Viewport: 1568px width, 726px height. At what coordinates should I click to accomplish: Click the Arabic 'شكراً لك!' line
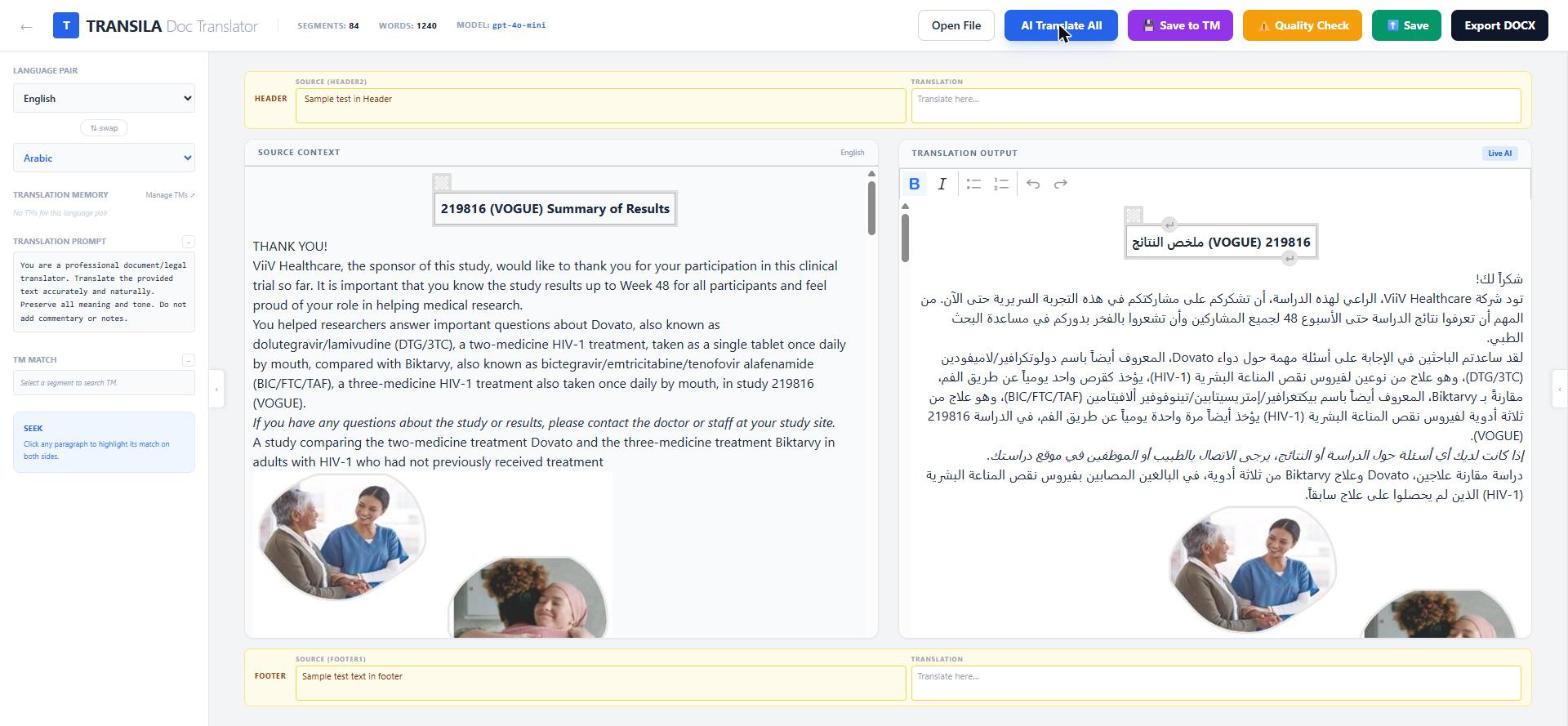point(1499,279)
